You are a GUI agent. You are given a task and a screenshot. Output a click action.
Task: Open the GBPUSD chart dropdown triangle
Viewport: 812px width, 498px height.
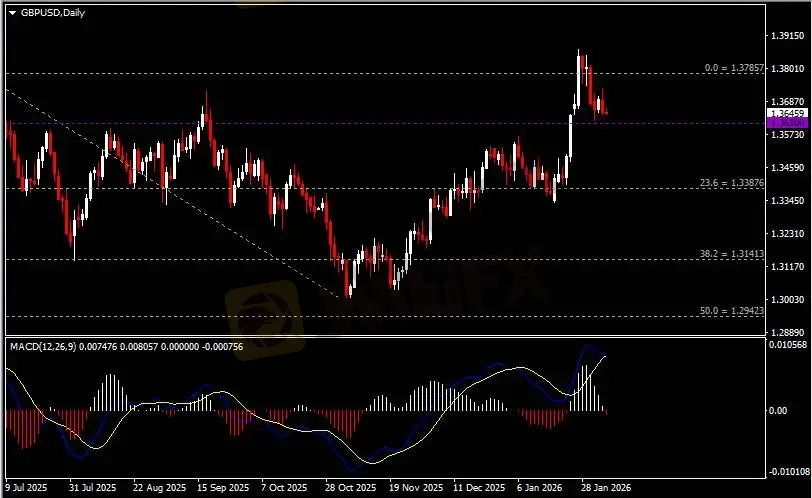pyautogui.click(x=12, y=13)
